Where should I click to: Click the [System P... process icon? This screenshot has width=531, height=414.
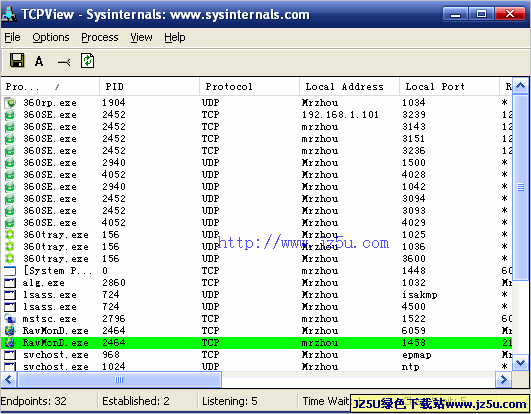[10, 271]
